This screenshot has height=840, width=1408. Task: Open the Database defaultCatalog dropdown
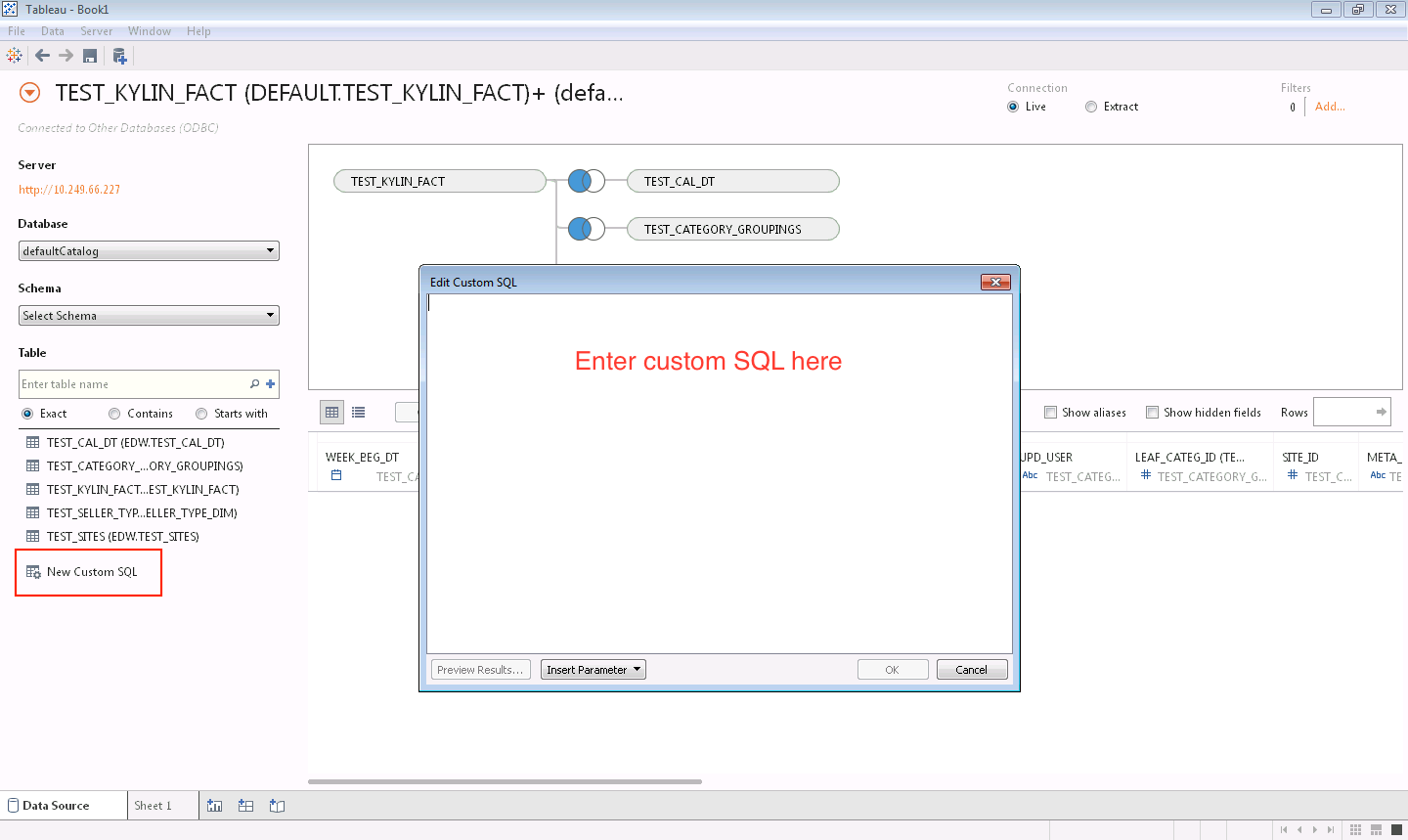click(x=149, y=251)
